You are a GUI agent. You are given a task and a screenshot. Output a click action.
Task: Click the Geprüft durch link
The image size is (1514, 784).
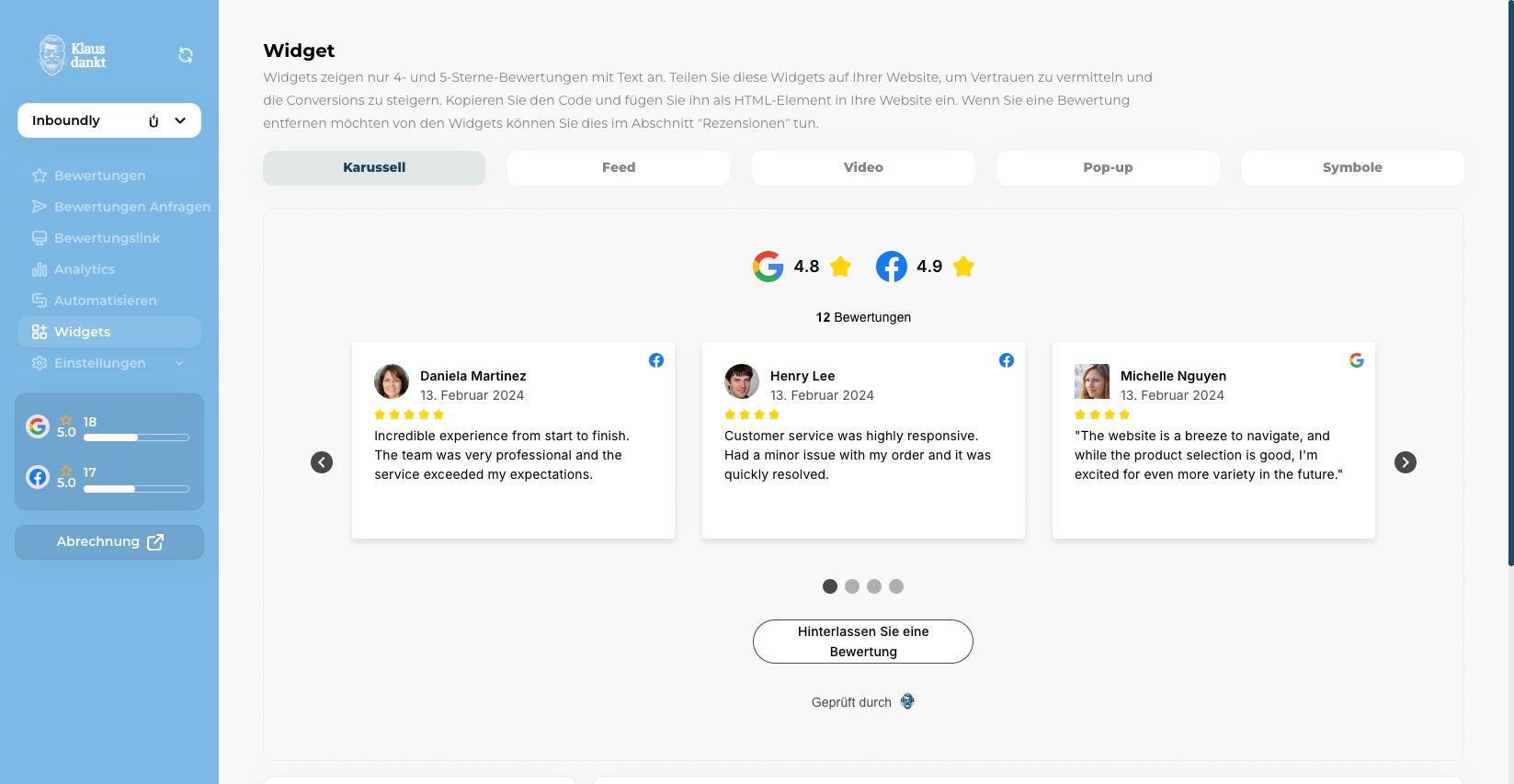[863, 702]
